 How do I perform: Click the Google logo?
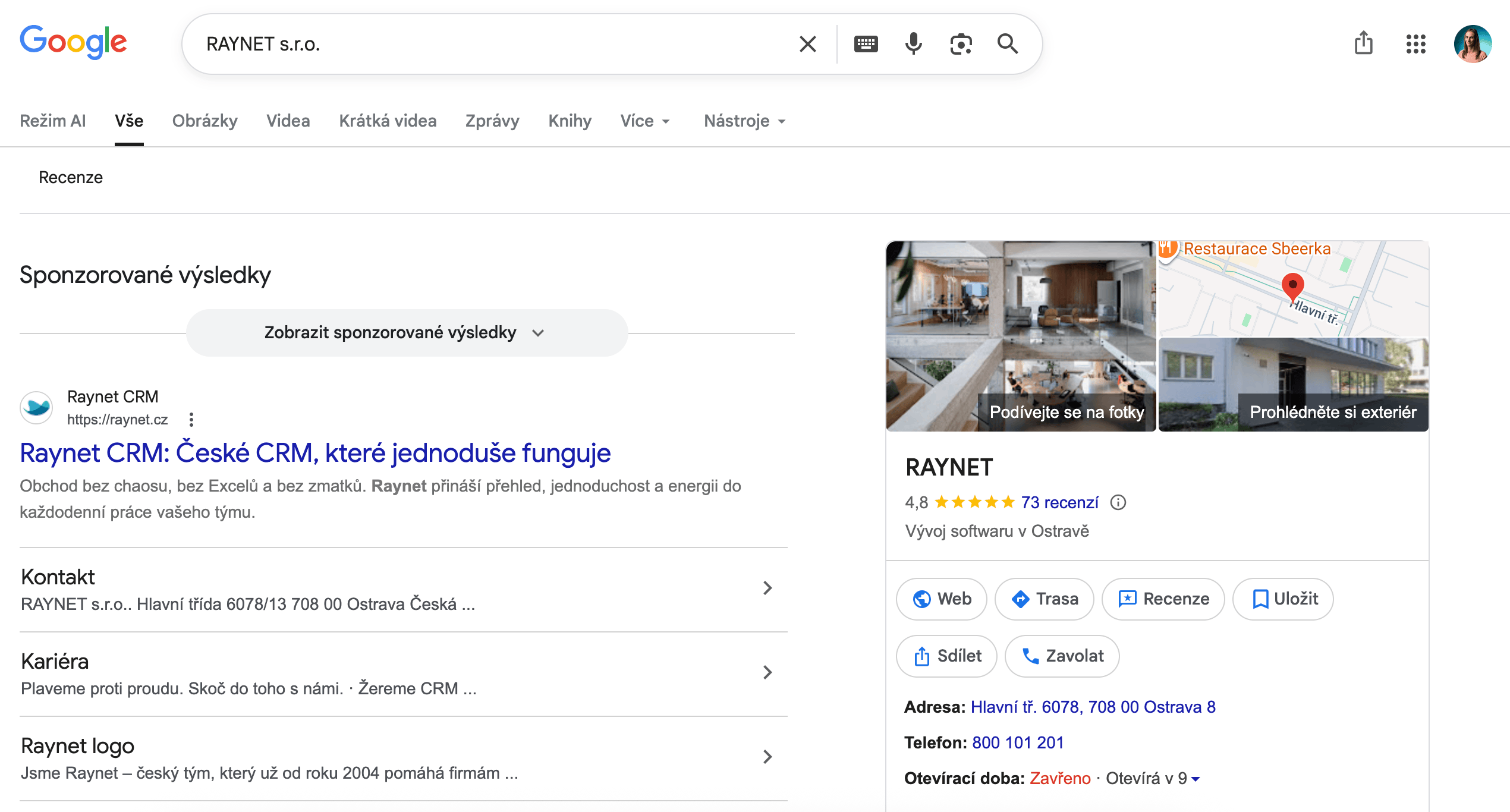73,42
